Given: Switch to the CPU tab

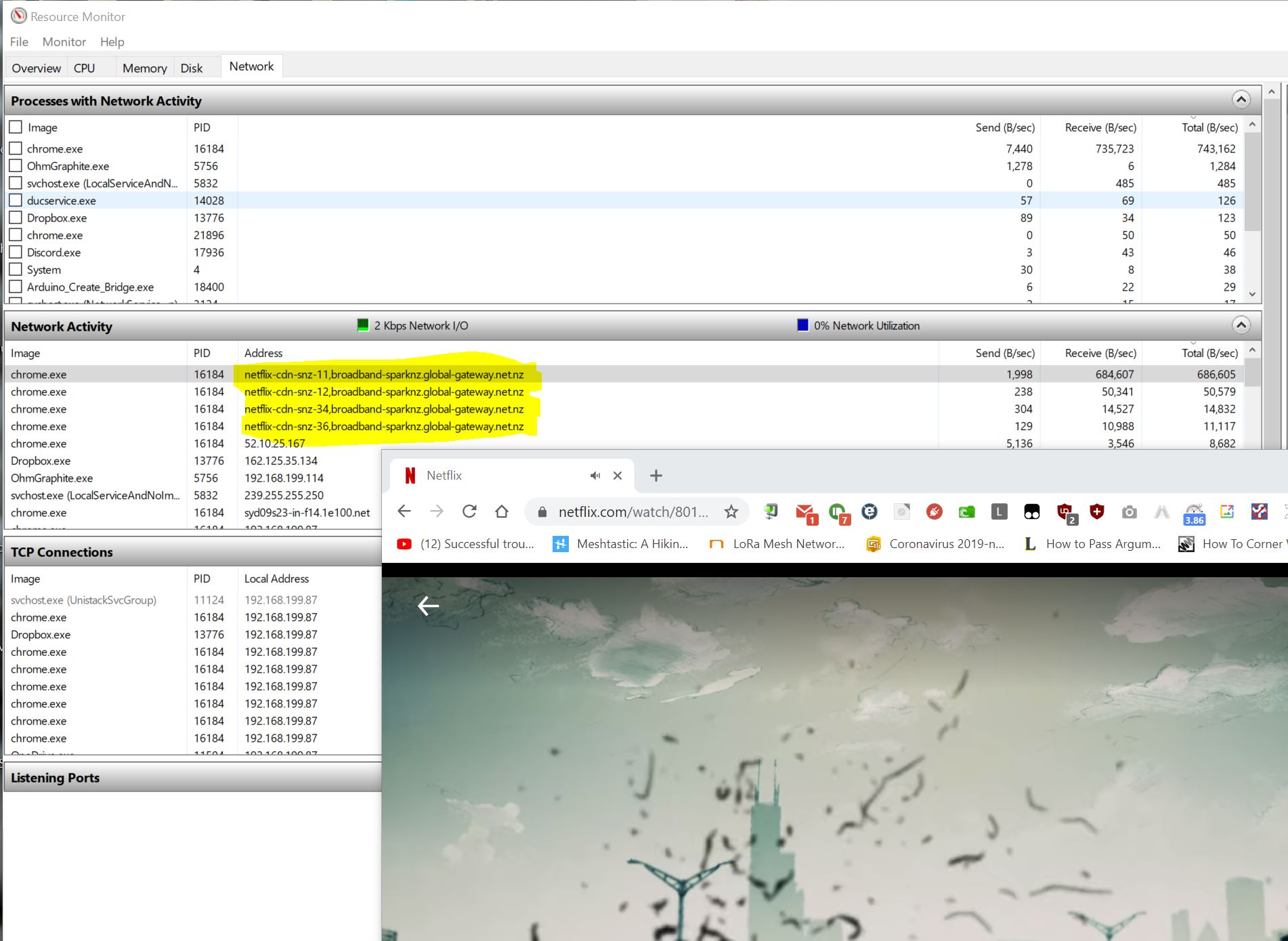Looking at the screenshot, I should click(x=85, y=68).
